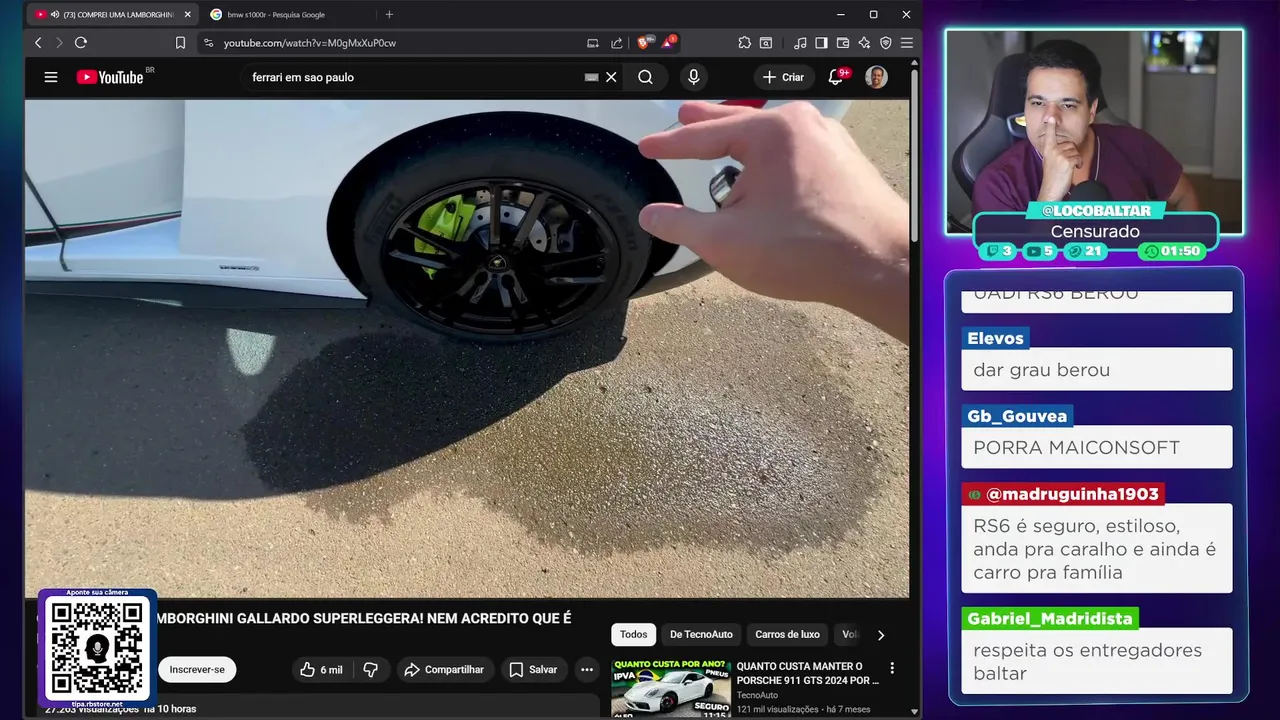The height and width of the screenshot is (720, 1280).
Task: Close the Lamborghini YouTube tab
Action: [x=187, y=15]
